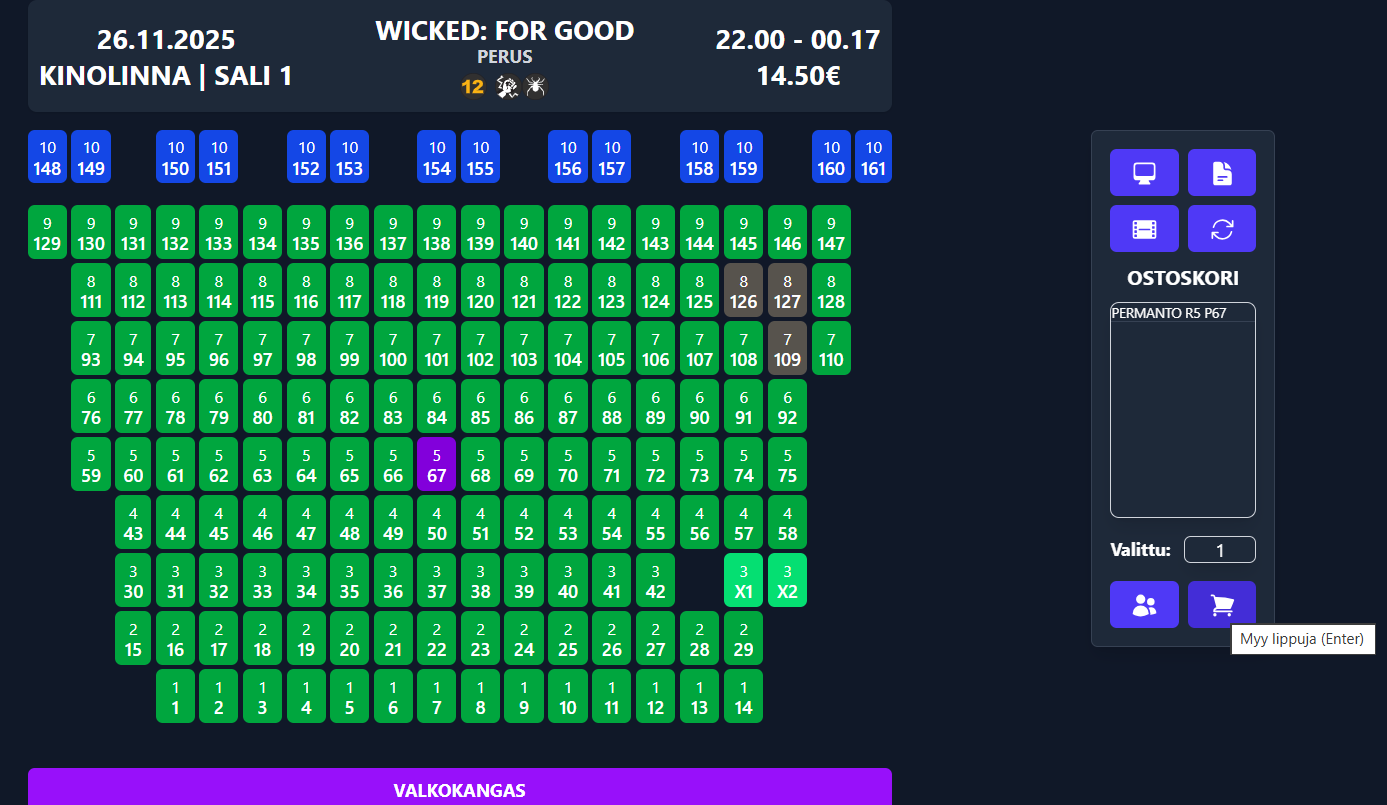Click the monitor display icon button
This screenshot has width=1387, height=805.
click(x=1144, y=173)
